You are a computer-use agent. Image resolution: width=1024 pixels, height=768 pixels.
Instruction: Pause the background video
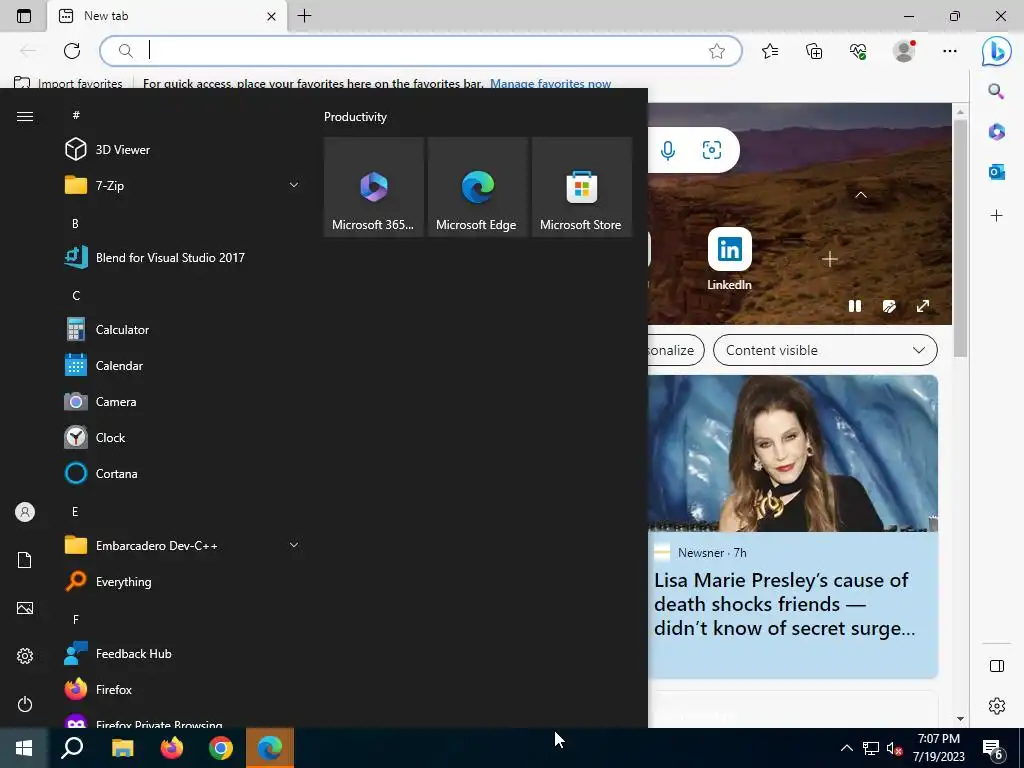click(854, 306)
